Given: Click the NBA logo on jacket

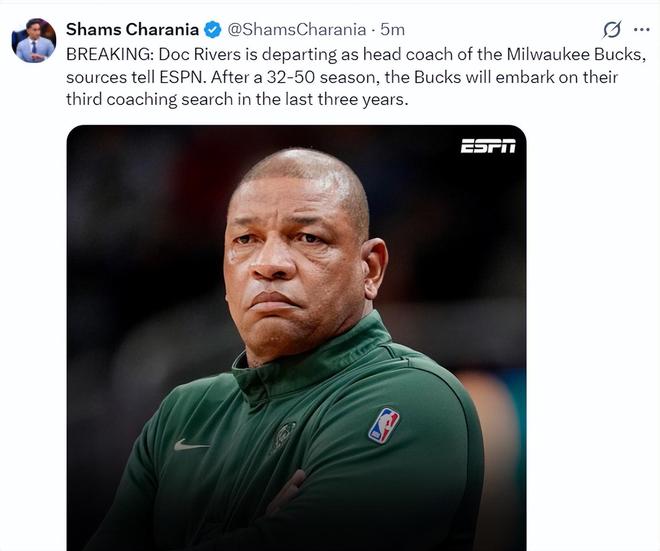Looking at the screenshot, I should pyautogui.click(x=383, y=425).
